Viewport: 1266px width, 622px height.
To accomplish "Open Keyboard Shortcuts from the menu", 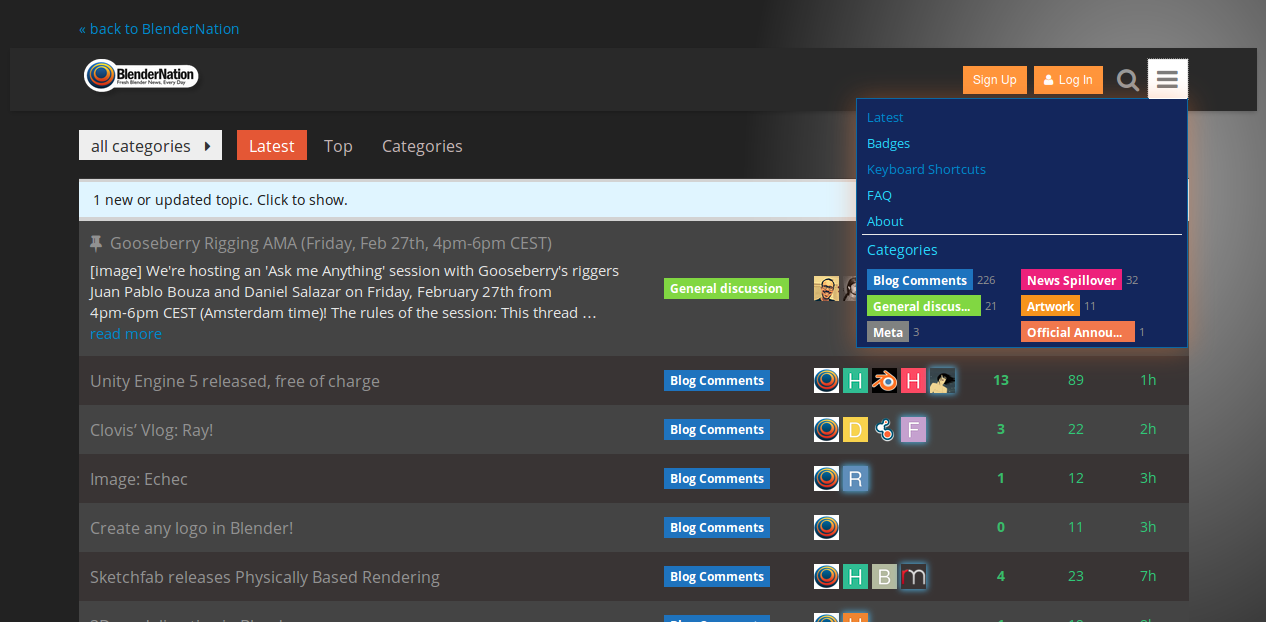I will coord(926,169).
